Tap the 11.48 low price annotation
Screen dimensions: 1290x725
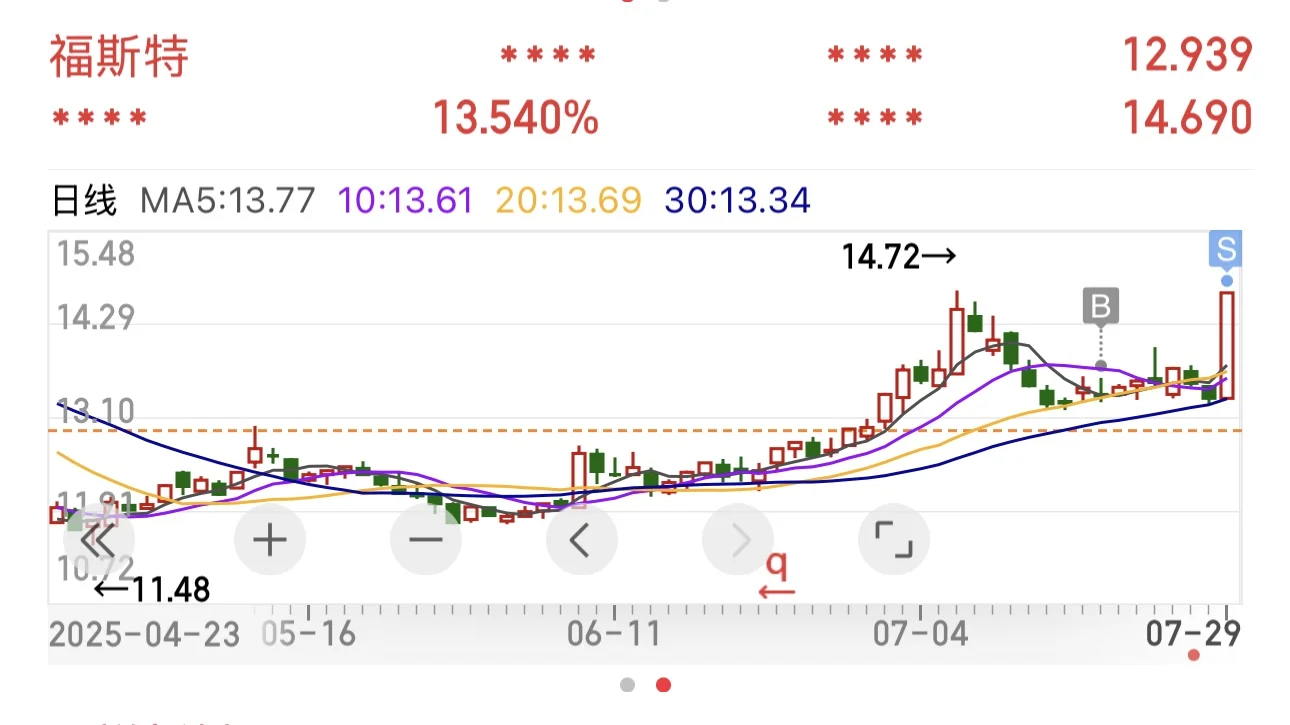(153, 590)
